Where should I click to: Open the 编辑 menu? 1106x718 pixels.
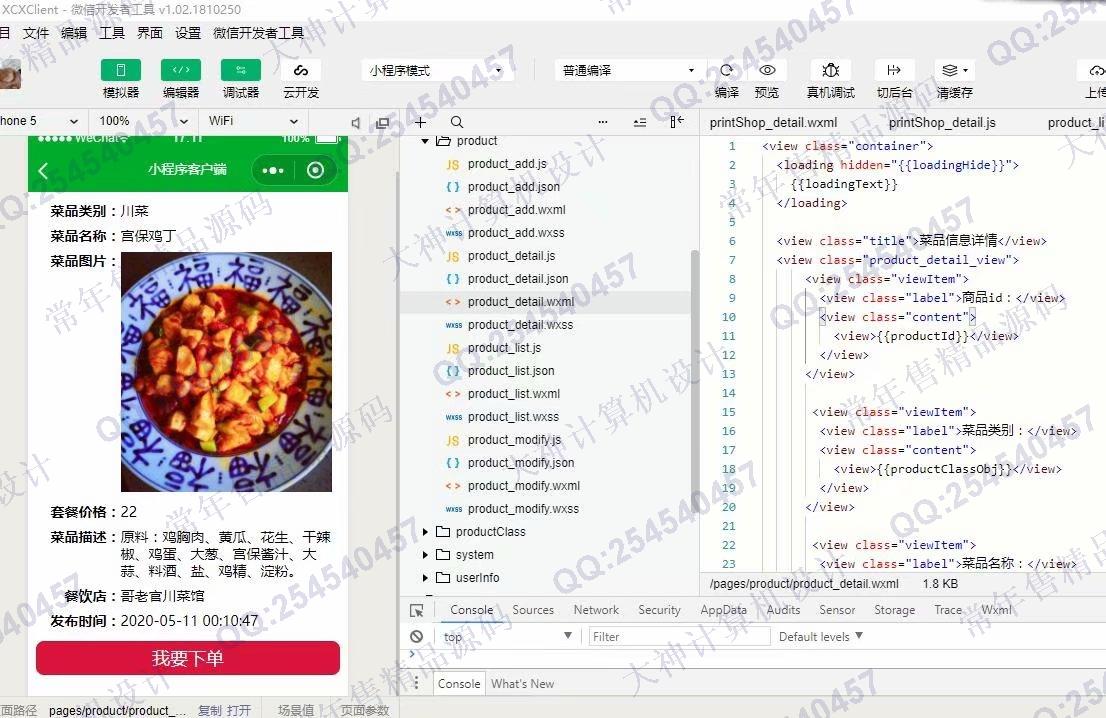(73, 33)
